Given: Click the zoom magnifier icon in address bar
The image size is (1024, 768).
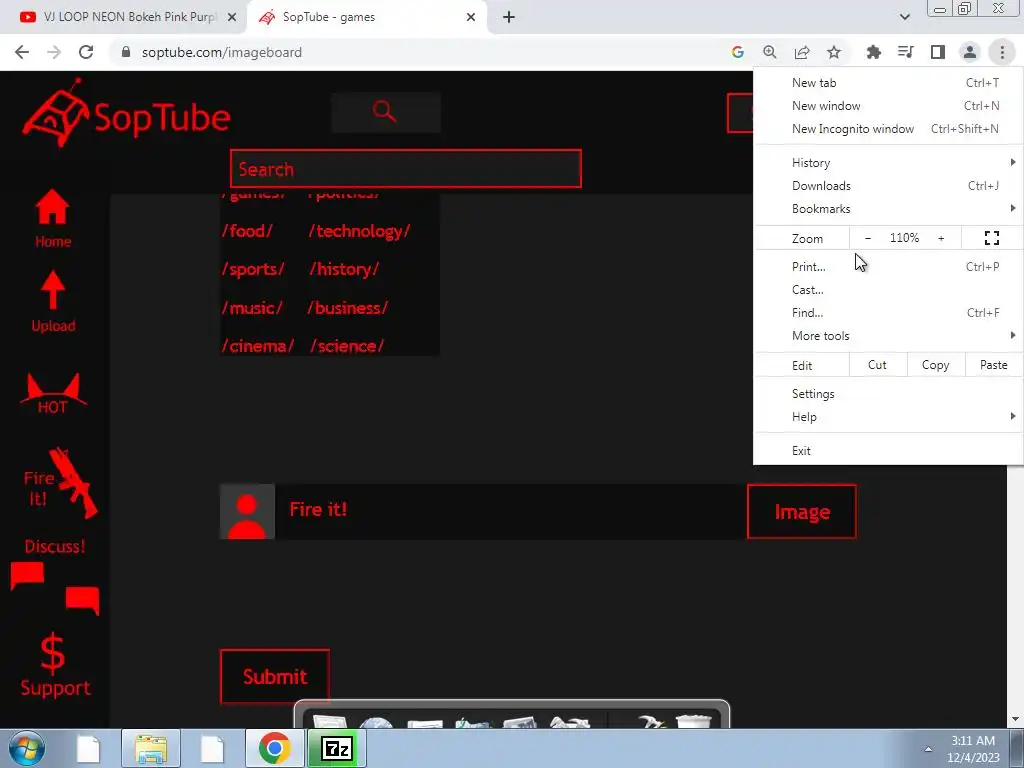Looking at the screenshot, I should [x=770, y=52].
